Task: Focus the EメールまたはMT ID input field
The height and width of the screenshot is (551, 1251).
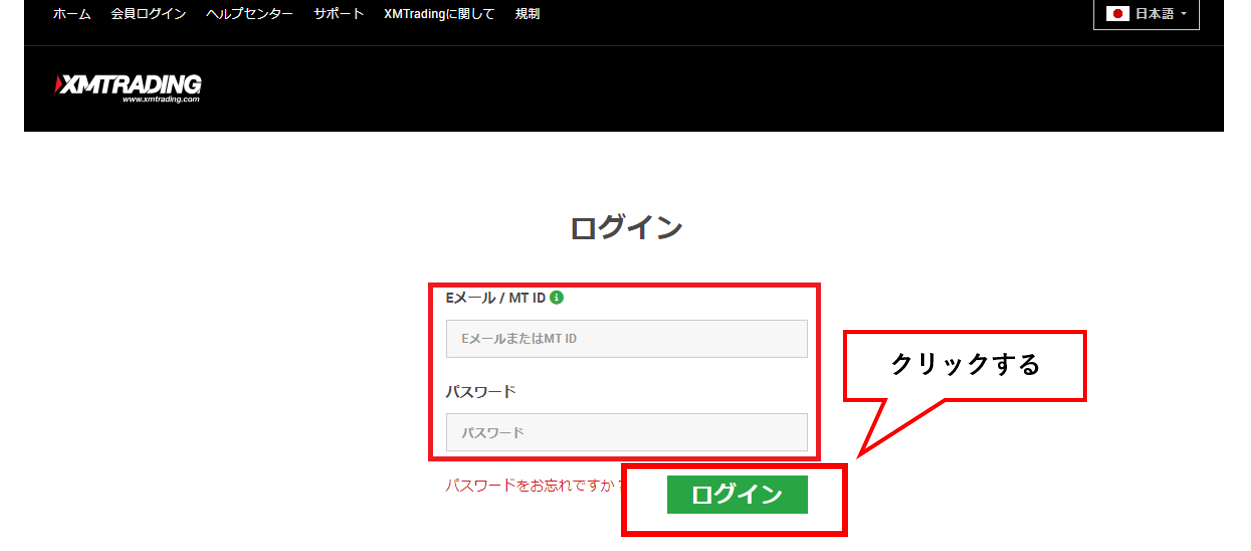Action: [626, 339]
